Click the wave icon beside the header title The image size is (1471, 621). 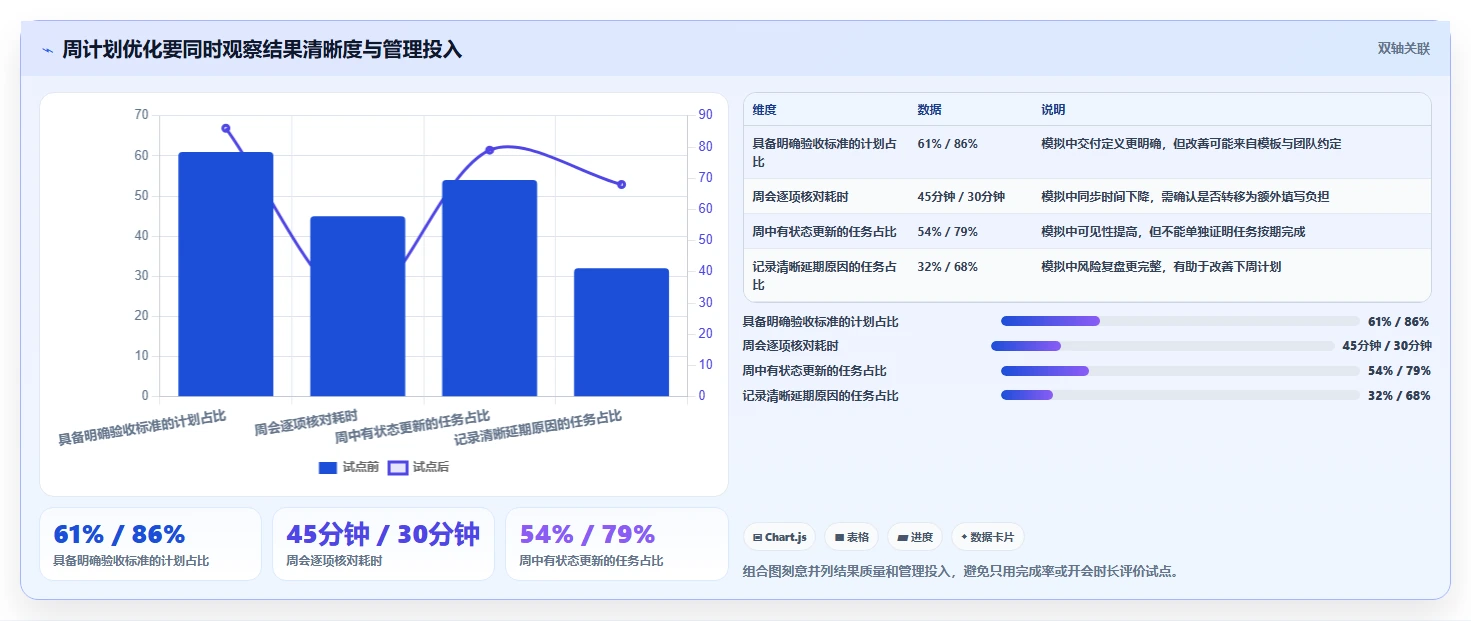tap(47, 50)
